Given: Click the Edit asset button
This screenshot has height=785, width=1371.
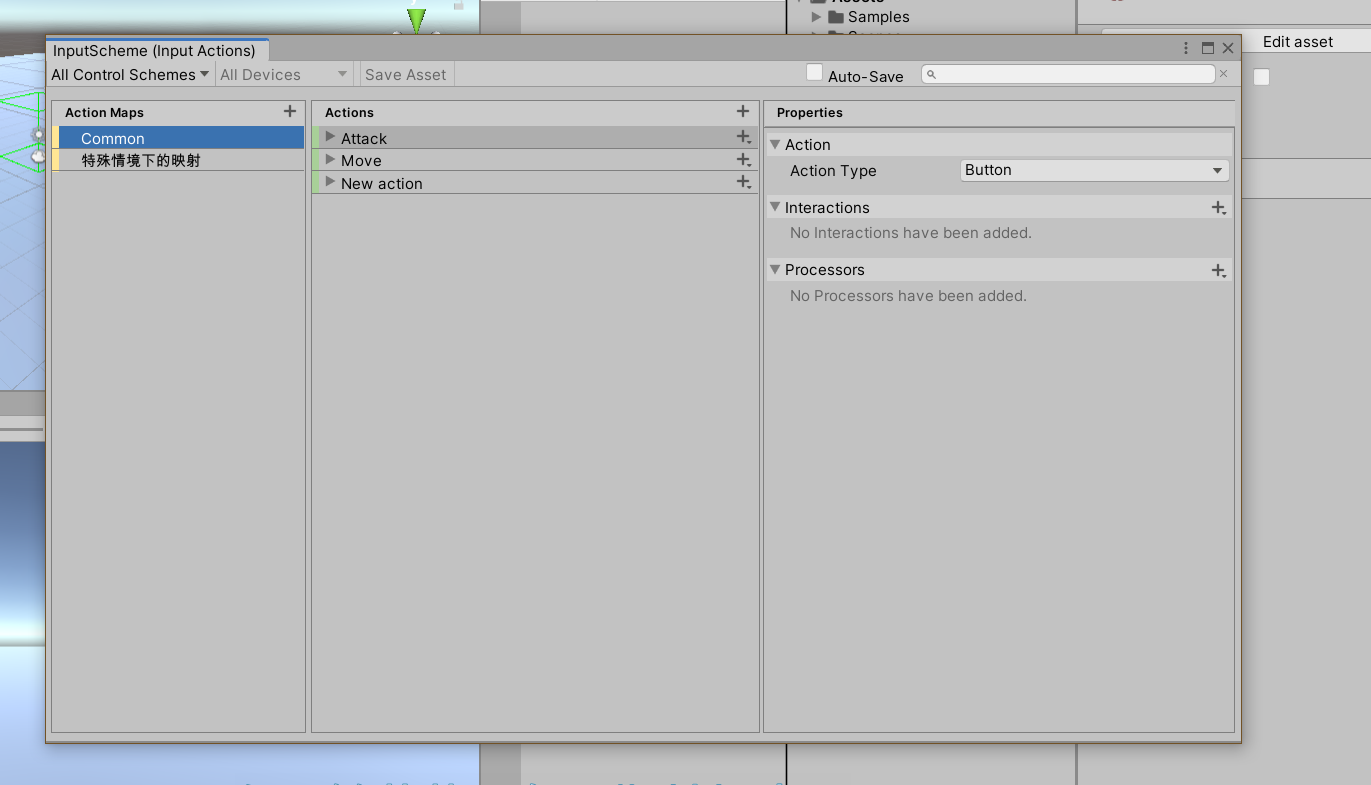Looking at the screenshot, I should tap(1297, 41).
